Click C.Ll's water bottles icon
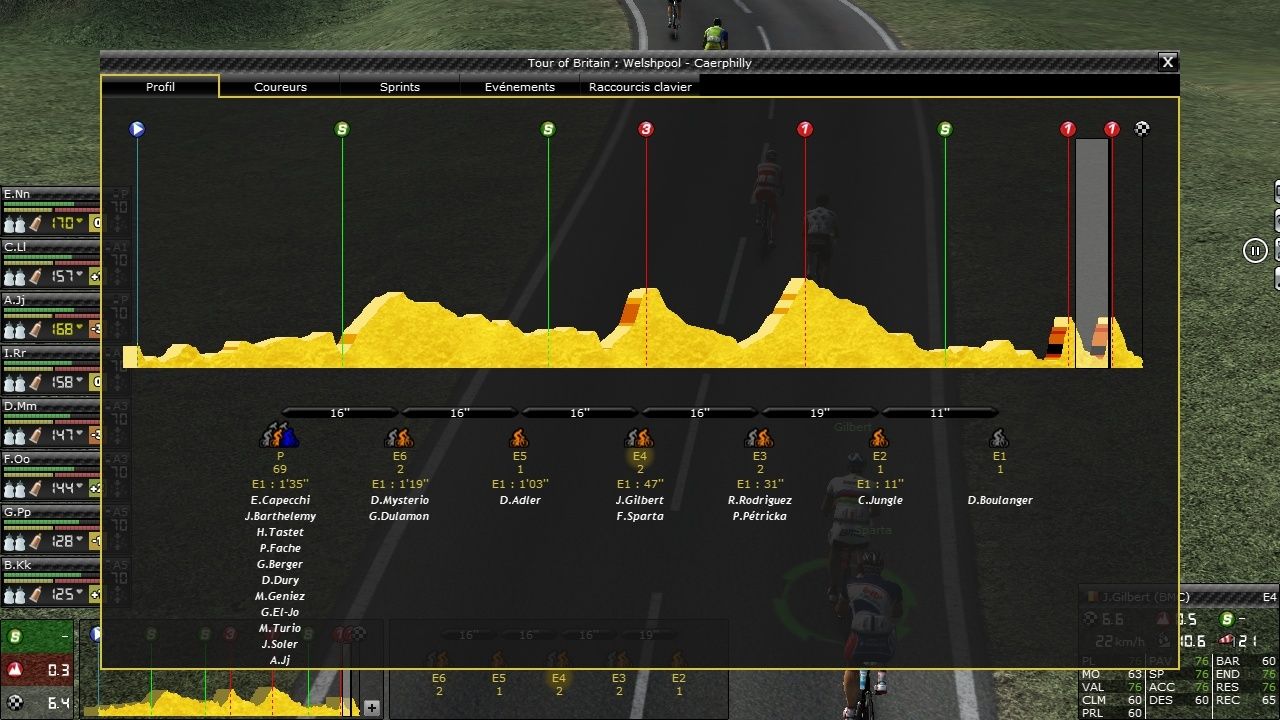1280x720 pixels. tap(15, 277)
